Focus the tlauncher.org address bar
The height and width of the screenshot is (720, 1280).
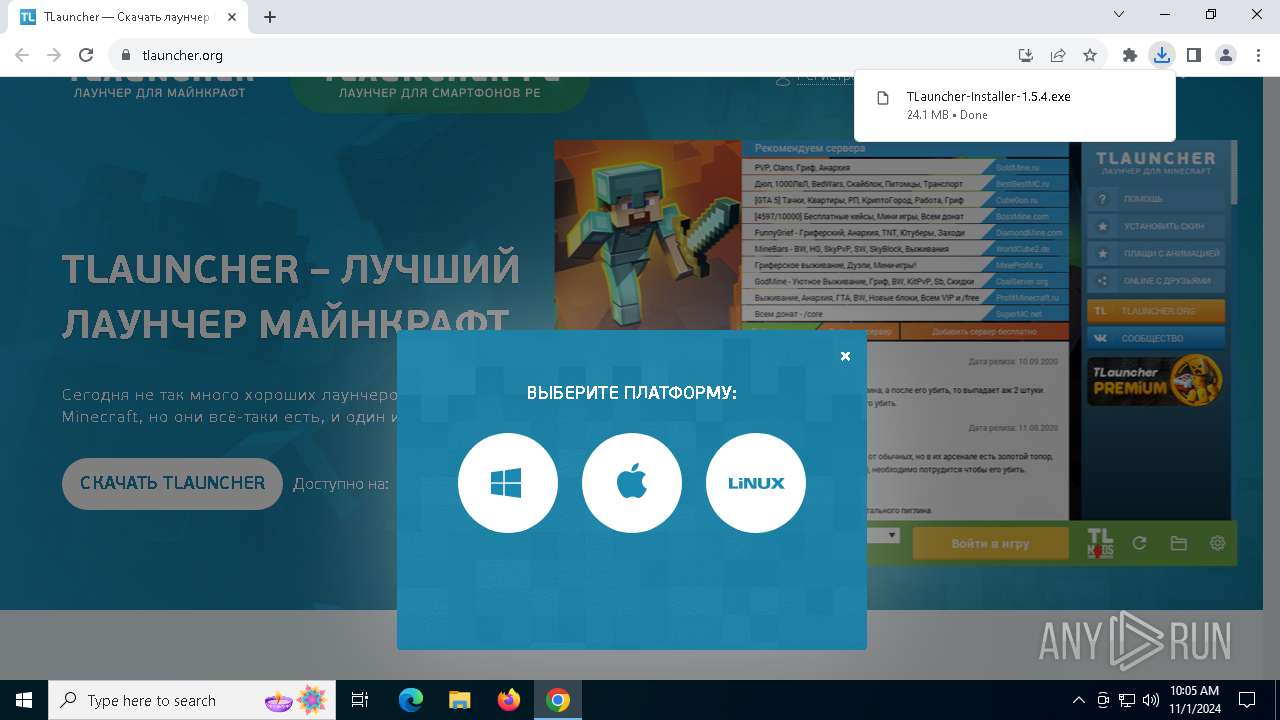(560, 55)
